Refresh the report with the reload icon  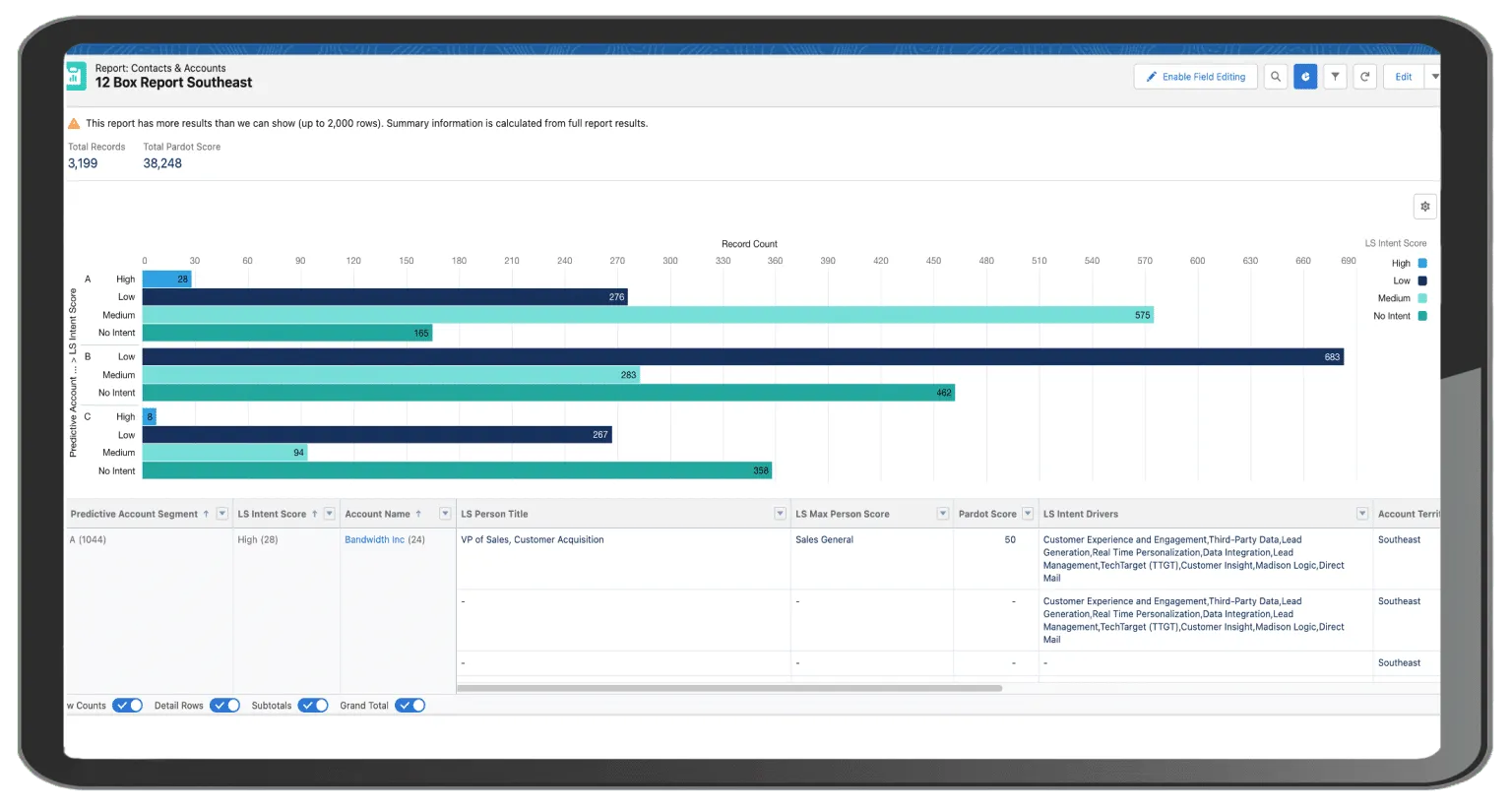tap(1364, 77)
